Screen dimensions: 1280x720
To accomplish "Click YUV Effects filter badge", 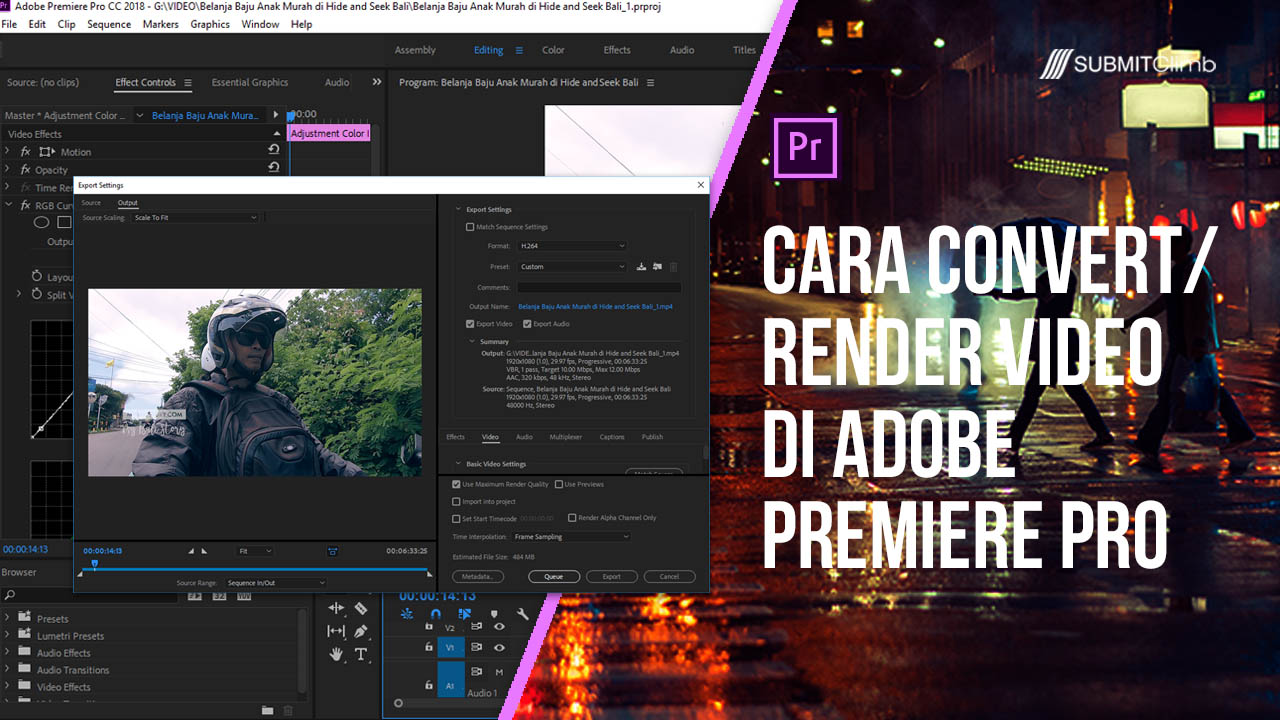I will pyautogui.click(x=244, y=596).
